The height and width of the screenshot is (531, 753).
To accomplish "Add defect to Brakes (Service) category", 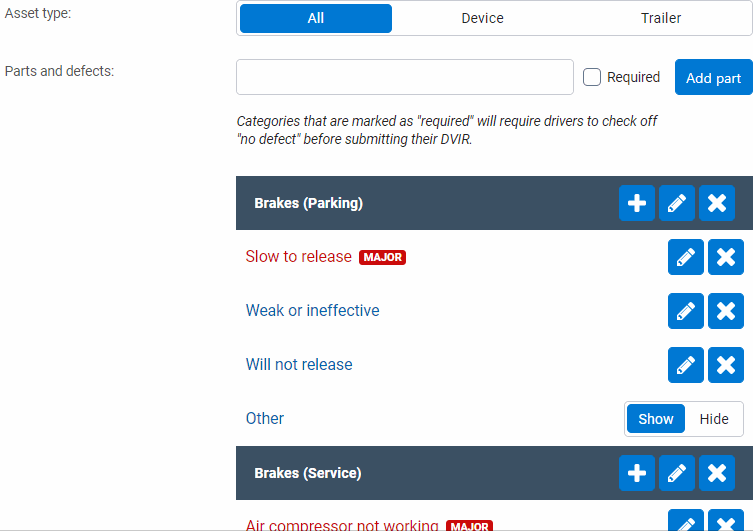I will (637, 473).
